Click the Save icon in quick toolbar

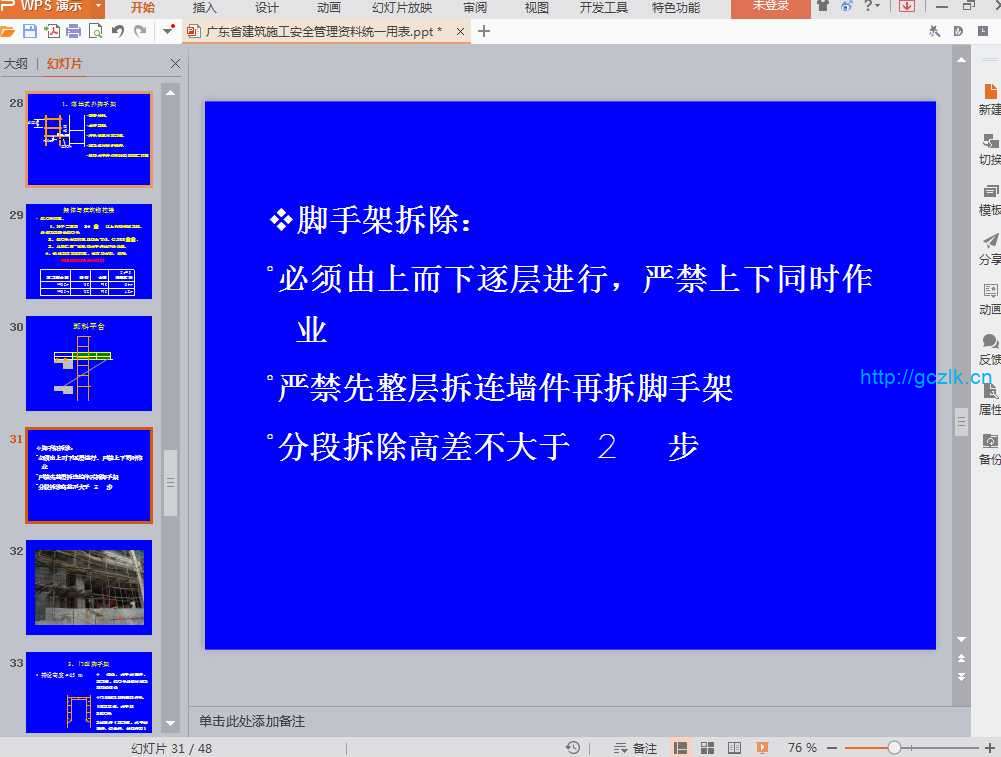coord(29,31)
